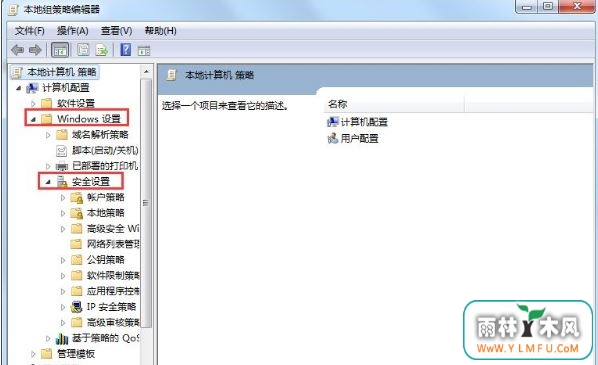Click the show/hide action pane icon
The height and width of the screenshot is (365, 598).
point(144,50)
